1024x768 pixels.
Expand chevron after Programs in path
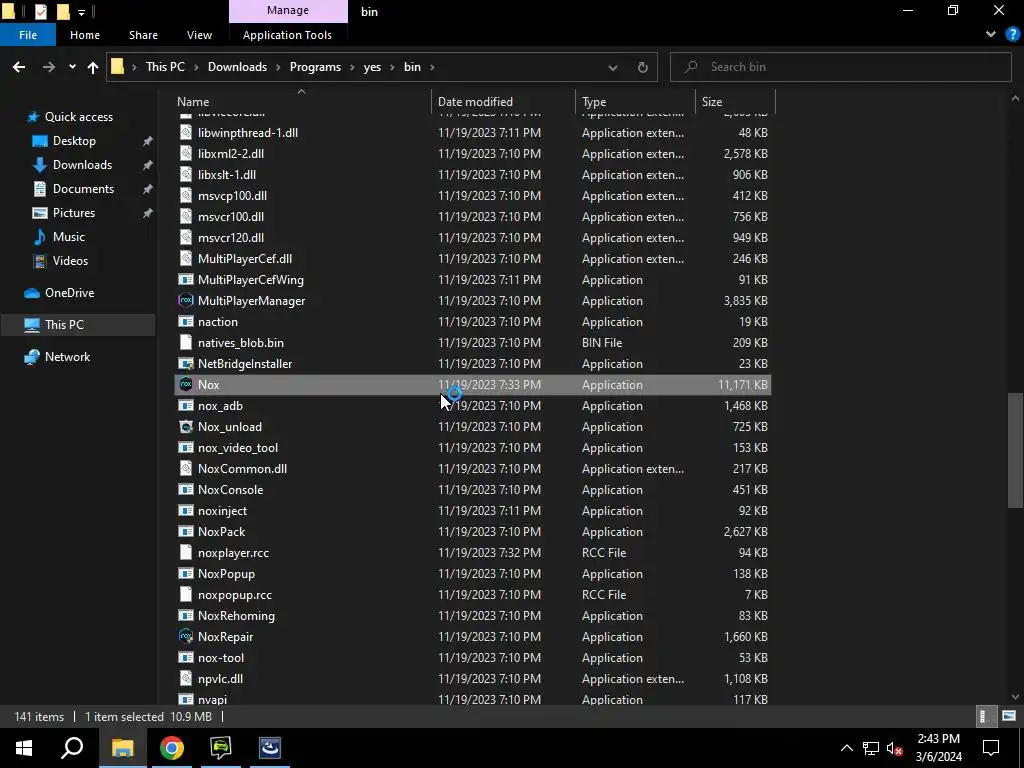pyautogui.click(x=353, y=67)
